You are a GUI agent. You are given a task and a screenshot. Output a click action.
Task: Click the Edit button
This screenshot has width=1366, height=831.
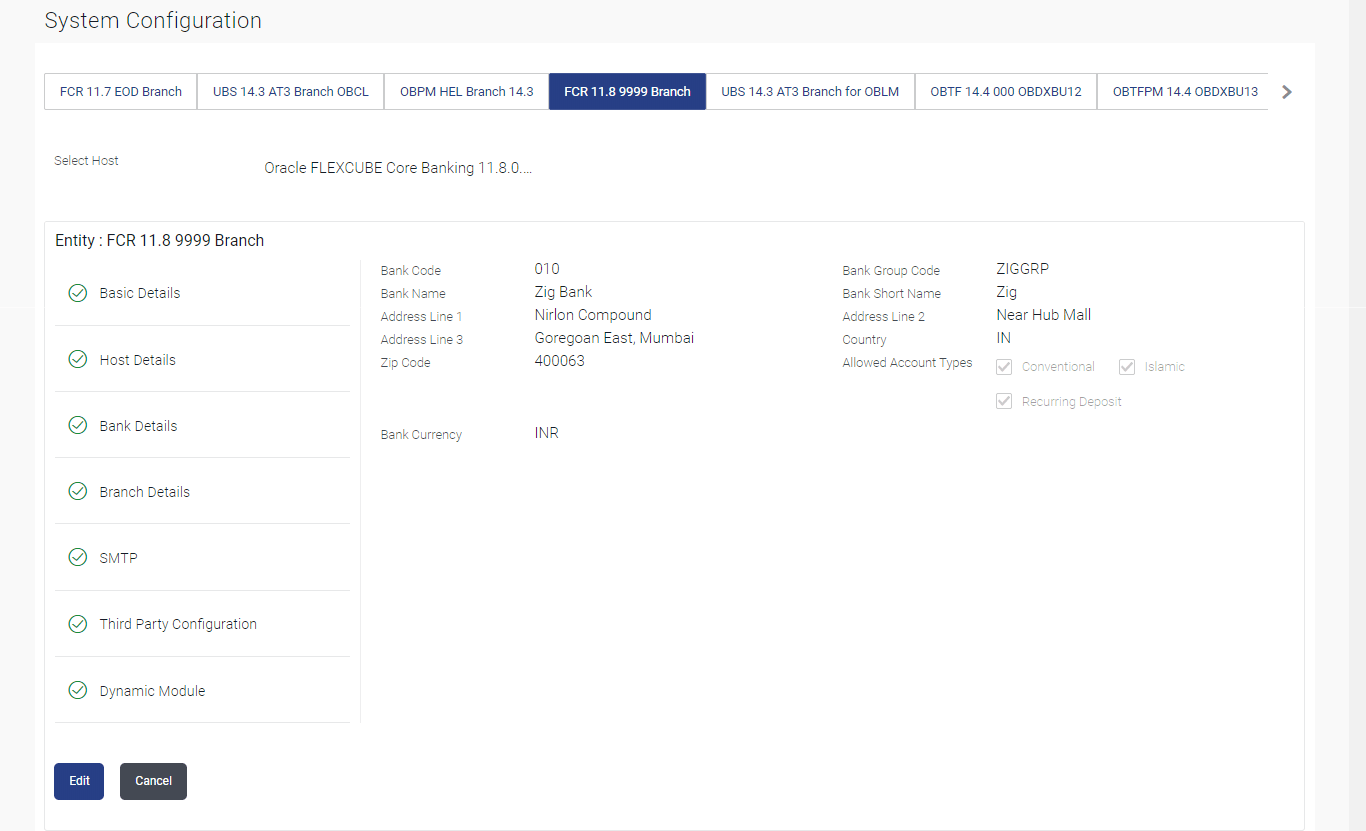79,781
